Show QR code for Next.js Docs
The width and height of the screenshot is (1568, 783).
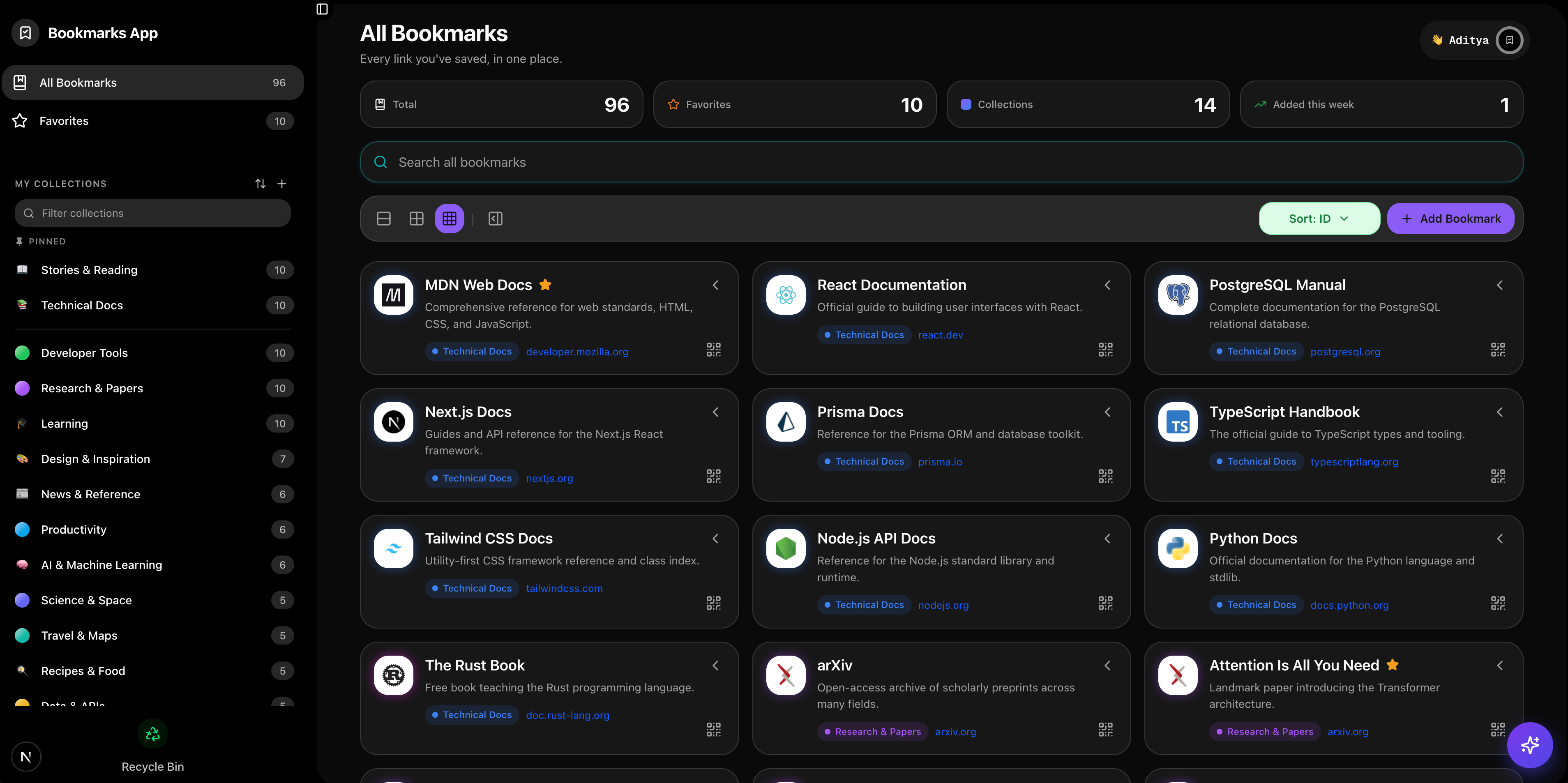coord(713,476)
